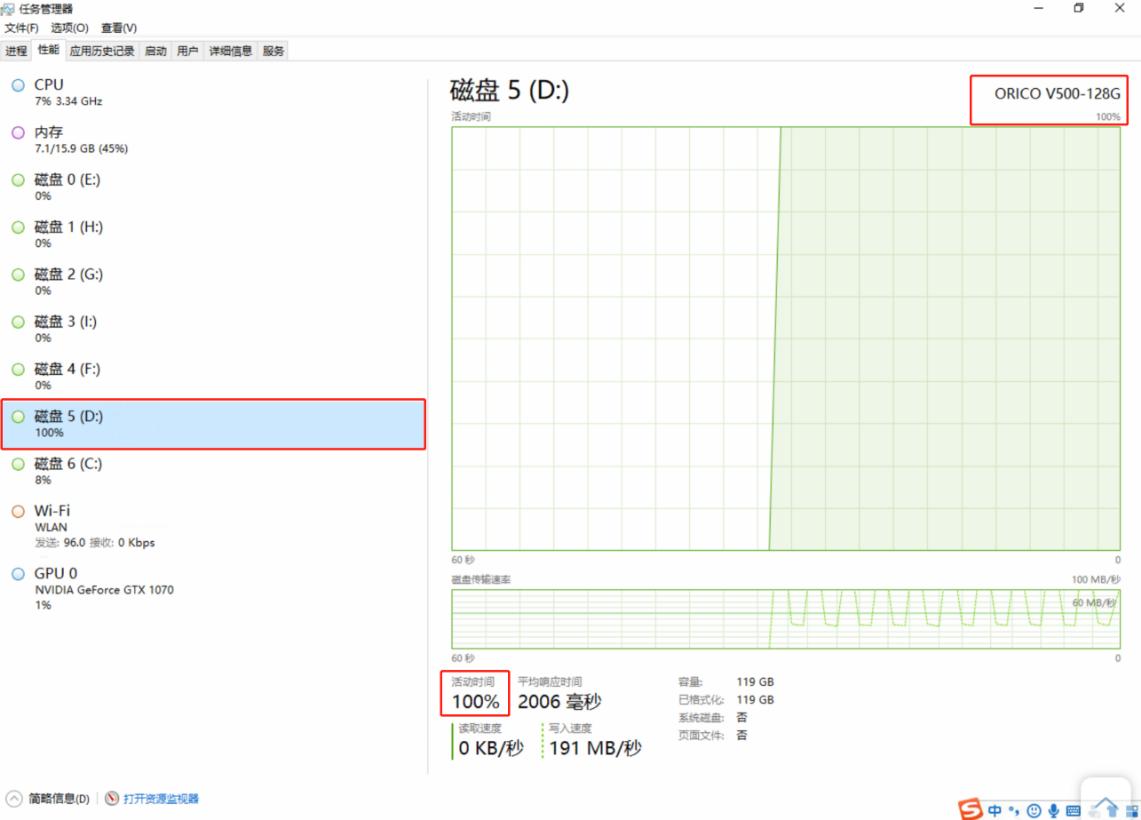Switch to the 进程 tab
This screenshot has height=820, width=1141.
tap(16, 50)
